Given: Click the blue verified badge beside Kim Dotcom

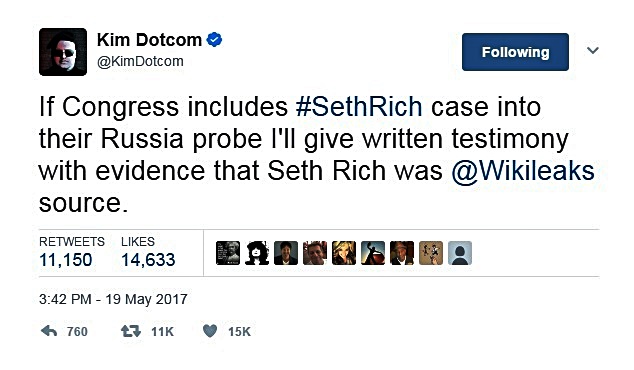Looking at the screenshot, I should (x=214, y=40).
